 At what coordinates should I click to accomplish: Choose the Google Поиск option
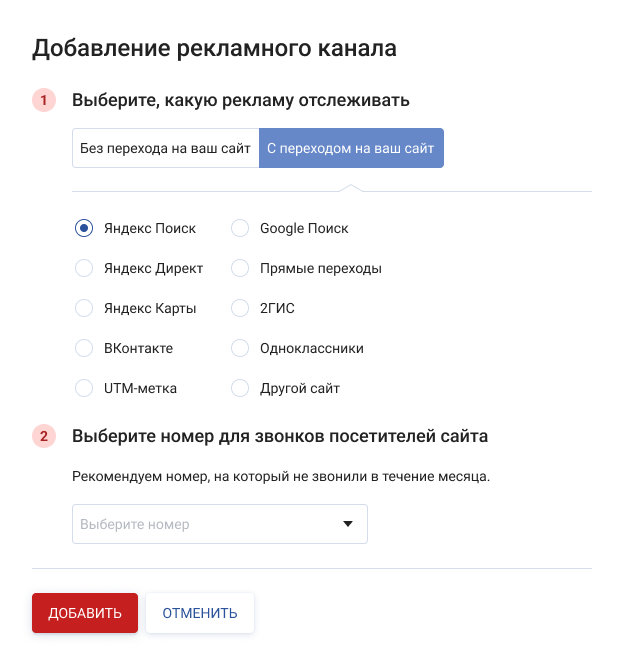tap(240, 228)
